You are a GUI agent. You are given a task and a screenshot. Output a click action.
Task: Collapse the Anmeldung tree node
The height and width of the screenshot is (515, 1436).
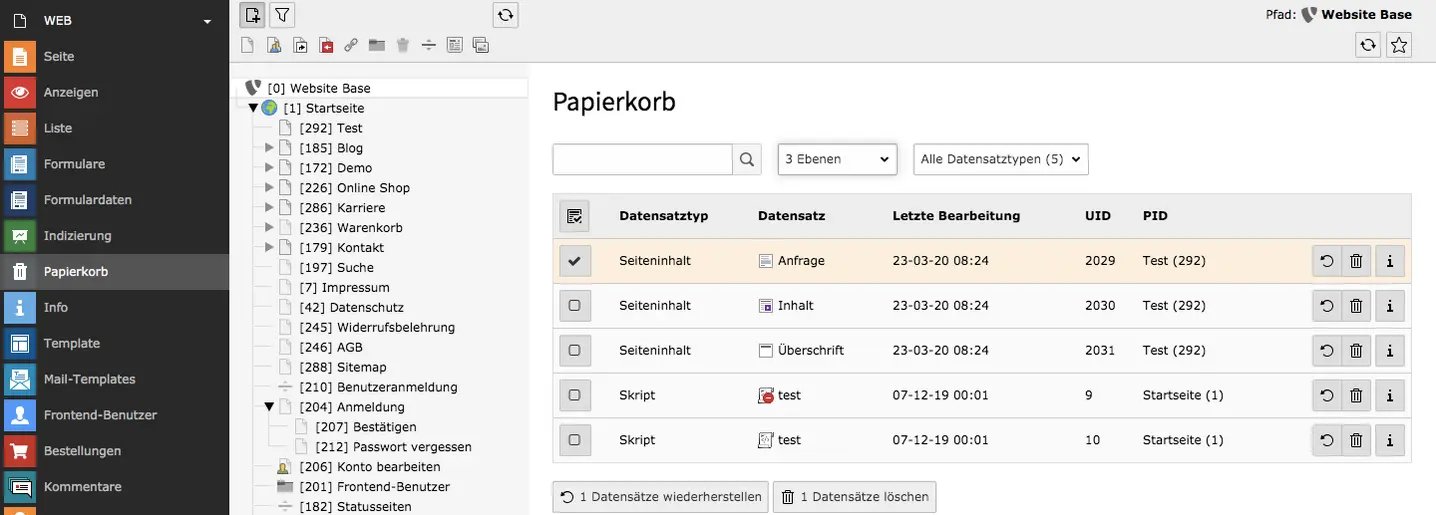pos(269,407)
